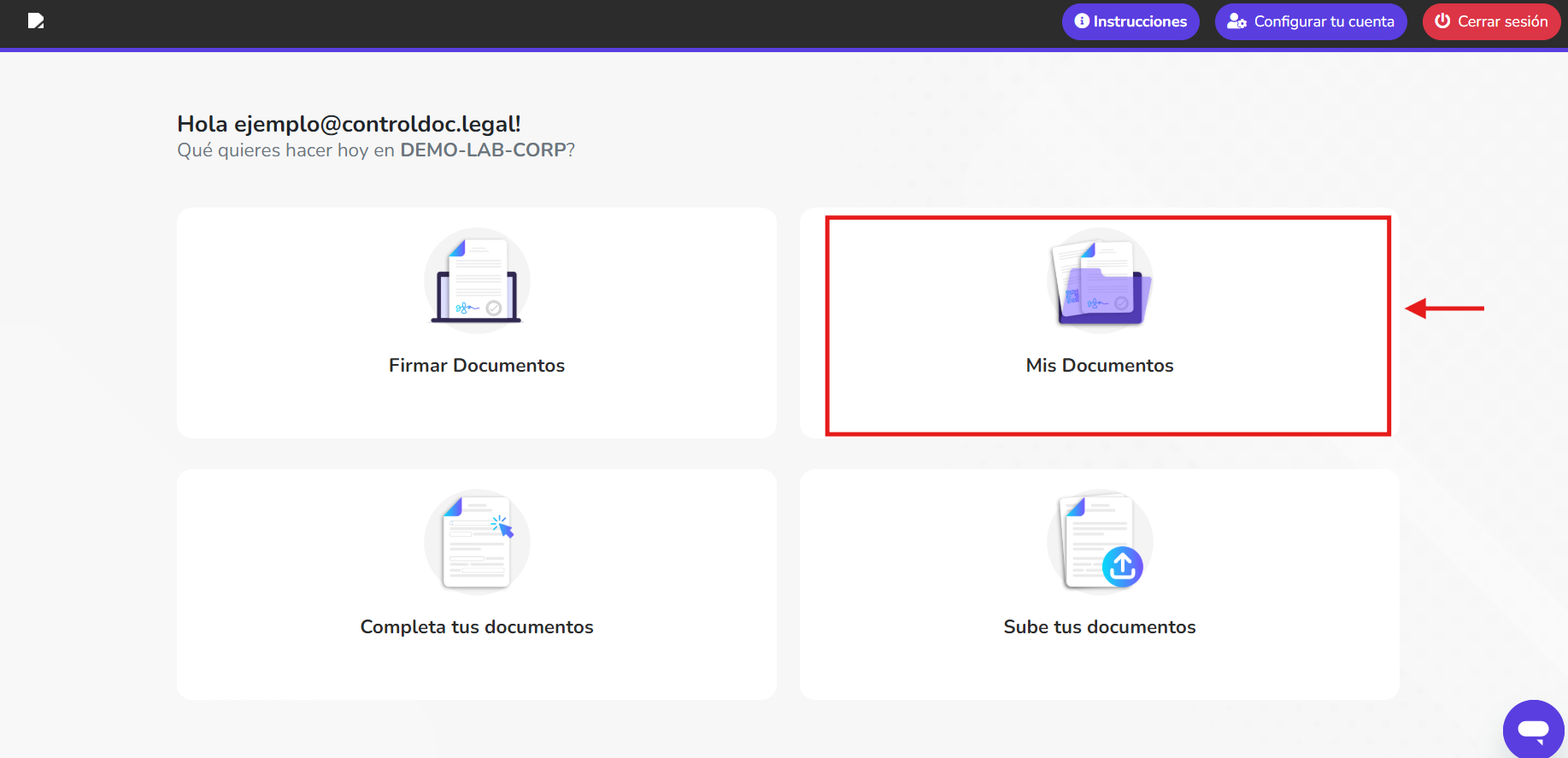Viewport: 1568px width, 758px height.
Task: Click the purple folder icon for Mis Documentos
Action: [1100, 281]
